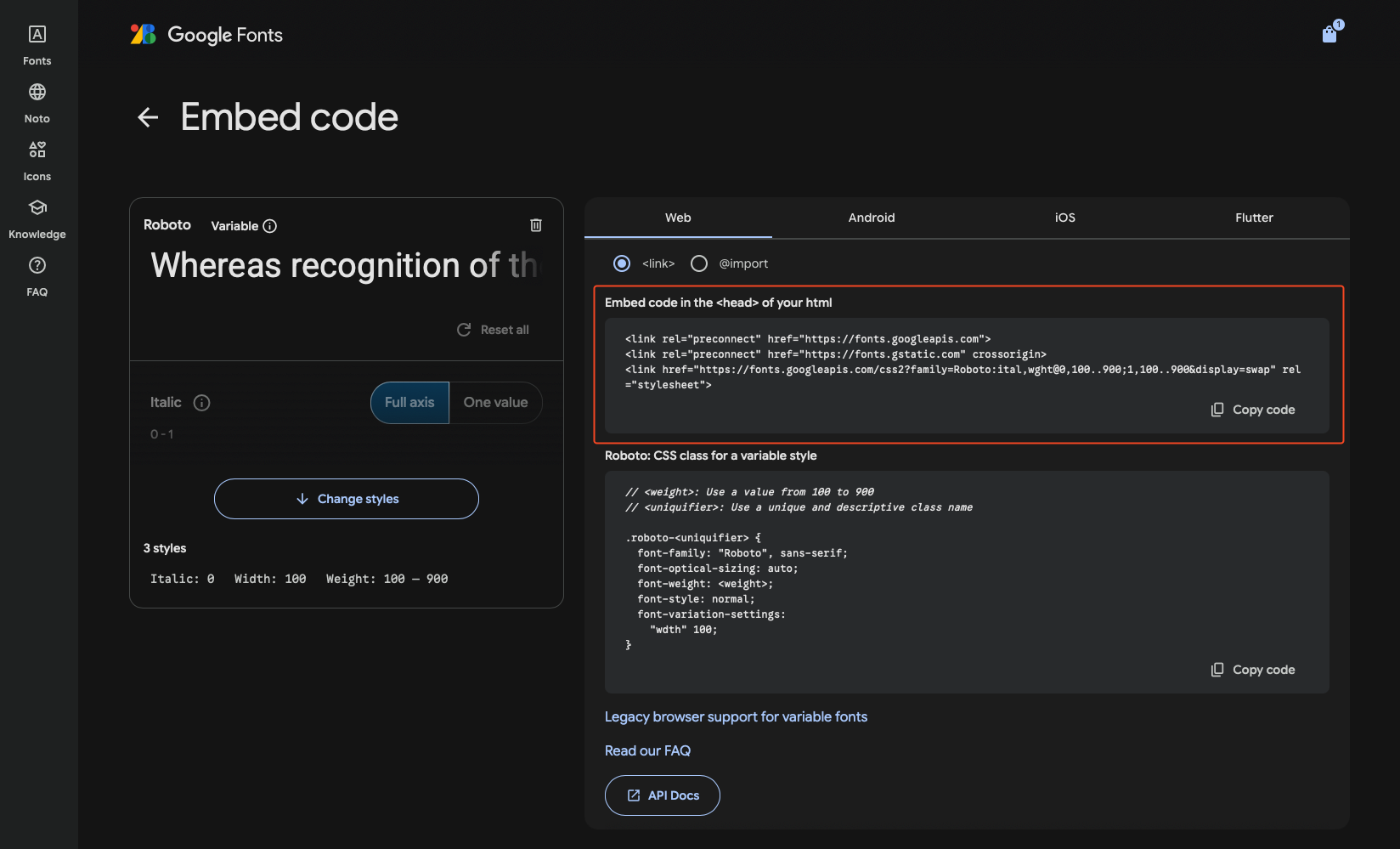This screenshot has height=849, width=1400.
Task: Open the shopping bag selection icon
Action: [1329, 34]
